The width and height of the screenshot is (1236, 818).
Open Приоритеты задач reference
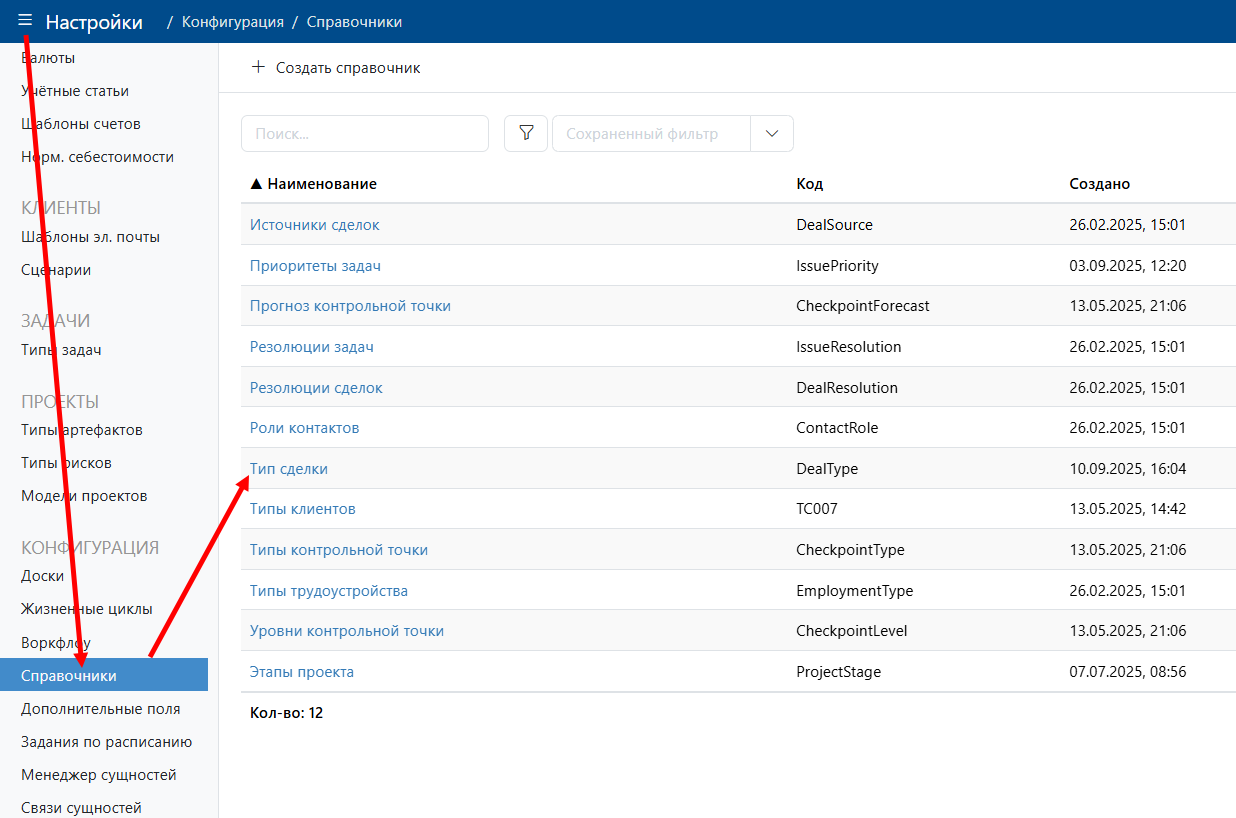[315, 266]
